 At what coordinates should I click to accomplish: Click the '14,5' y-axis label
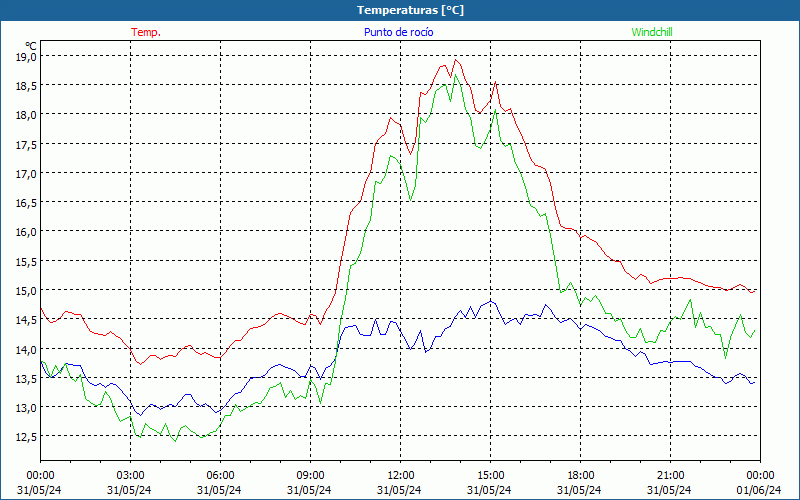click(26, 320)
